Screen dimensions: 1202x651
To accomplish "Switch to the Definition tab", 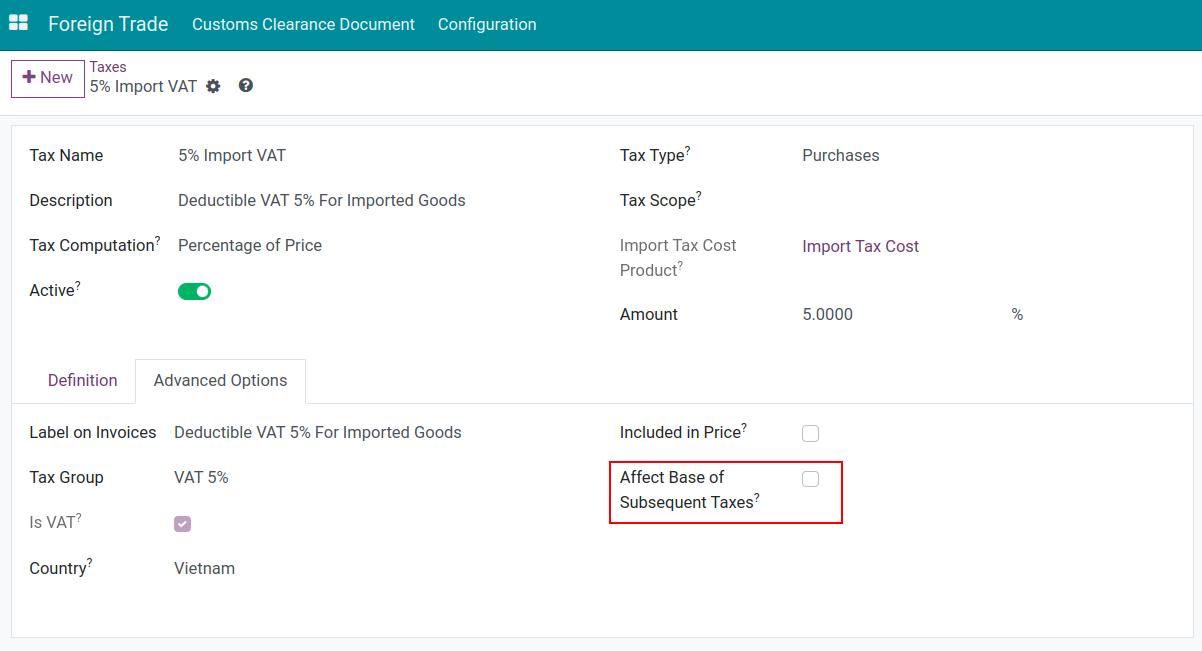I will click(83, 380).
